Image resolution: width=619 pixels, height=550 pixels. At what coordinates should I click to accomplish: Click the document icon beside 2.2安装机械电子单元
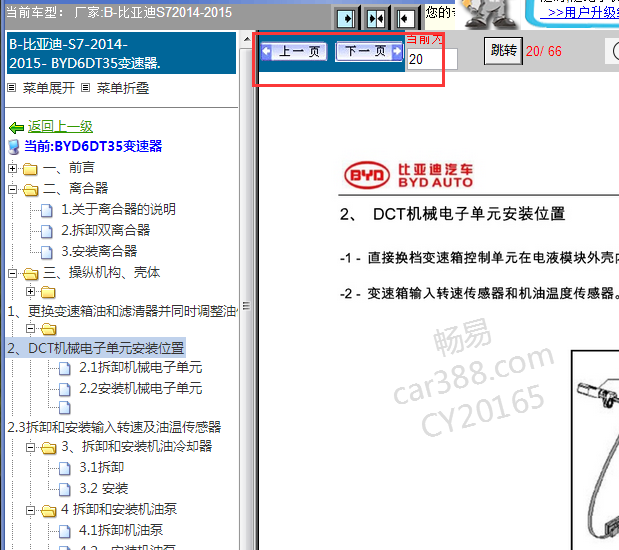64,389
